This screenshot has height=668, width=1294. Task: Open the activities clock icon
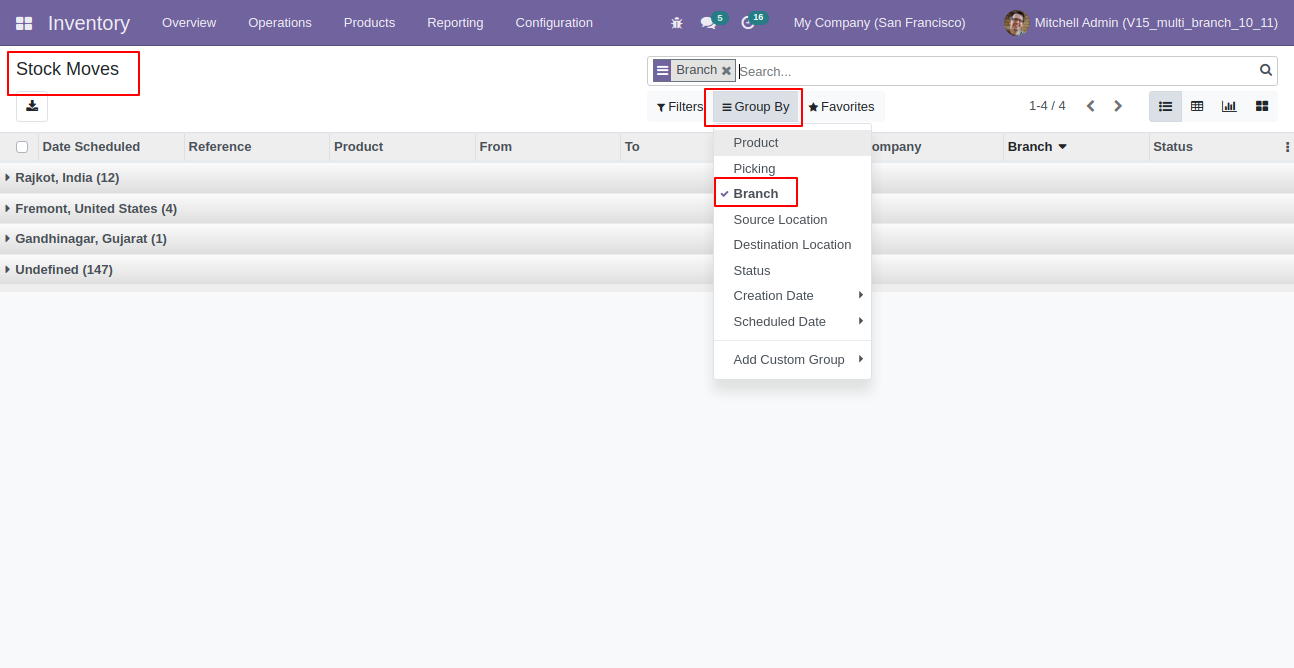[747, 23]
